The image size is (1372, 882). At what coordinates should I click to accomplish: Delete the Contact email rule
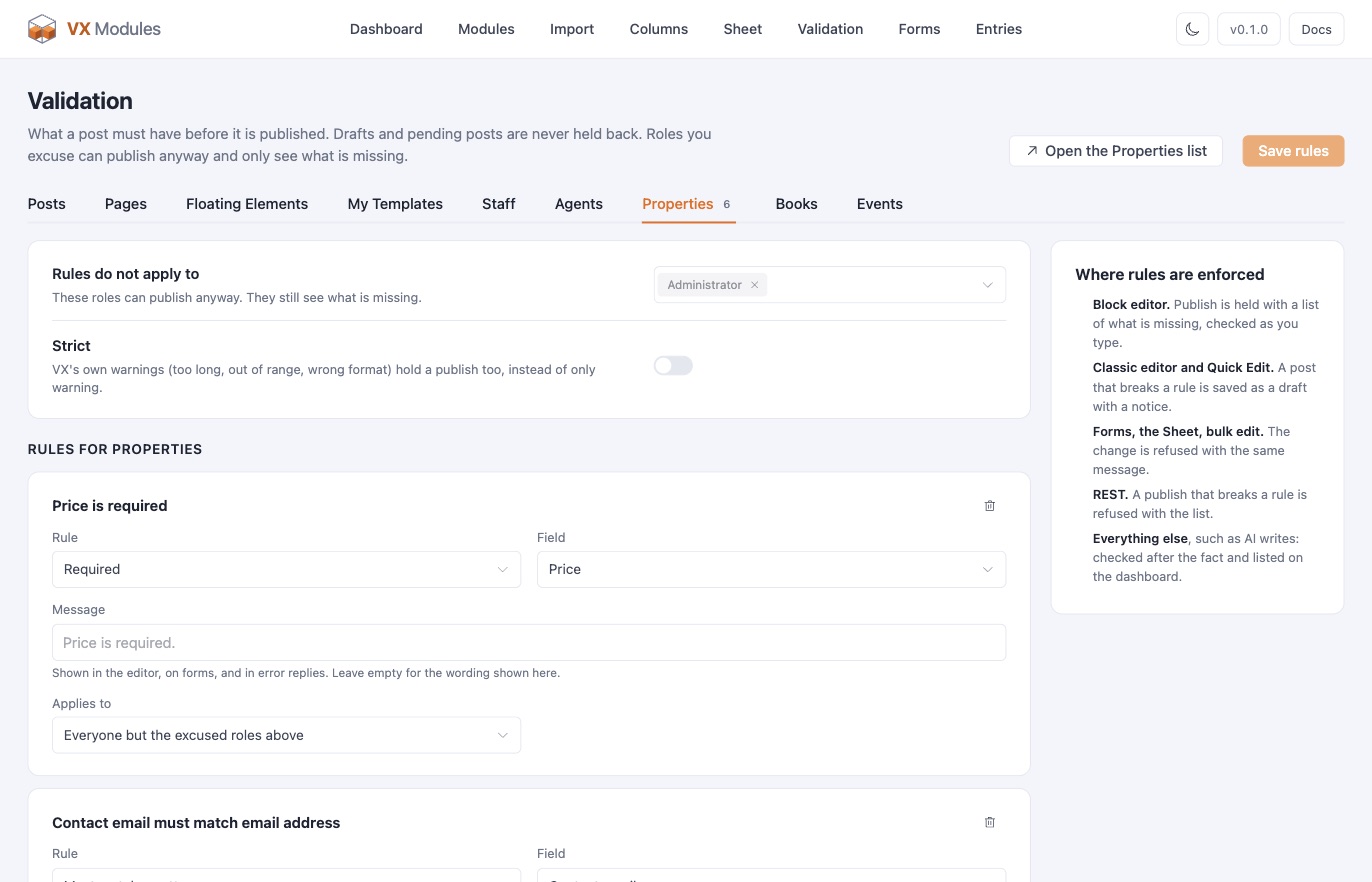(x=990, y=822)
